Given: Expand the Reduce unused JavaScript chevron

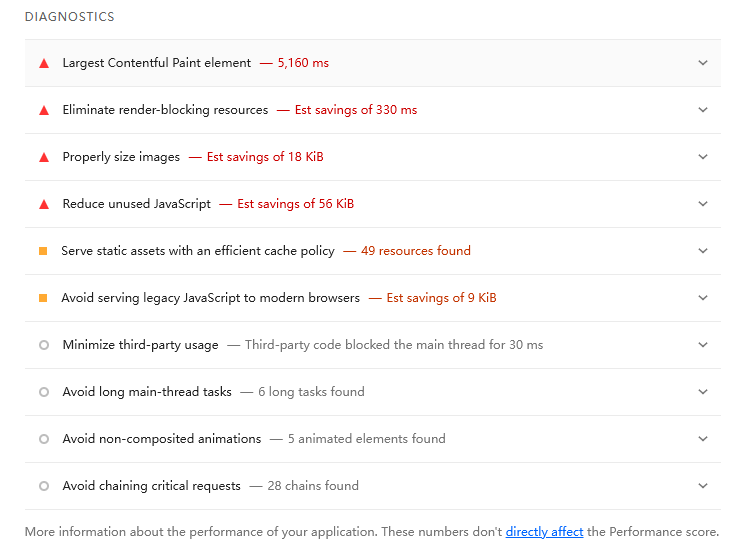Looking at the screenshot, I should (x=703, y=204).
